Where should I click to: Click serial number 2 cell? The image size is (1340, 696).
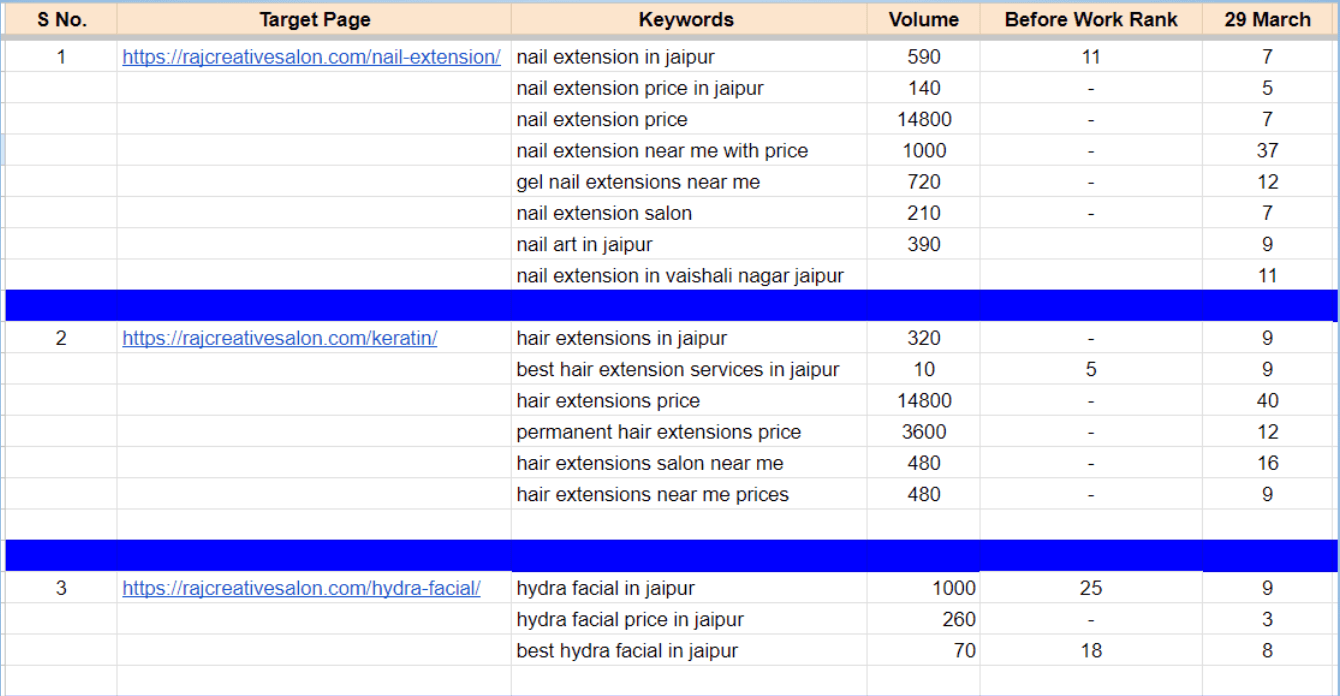click(x=61, y=338)
